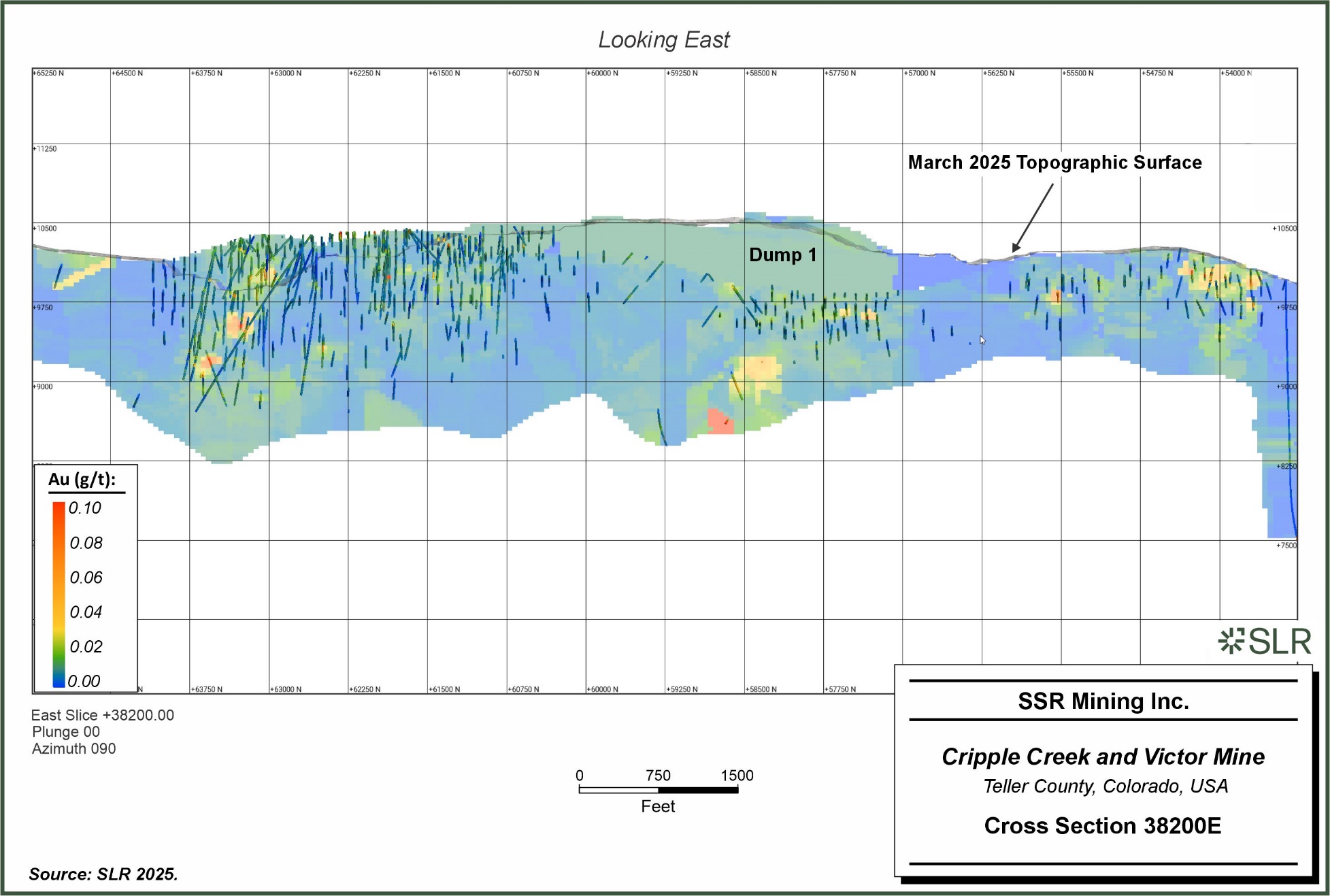Click the Cross Section 38200E text

[x=1102, y=826]
